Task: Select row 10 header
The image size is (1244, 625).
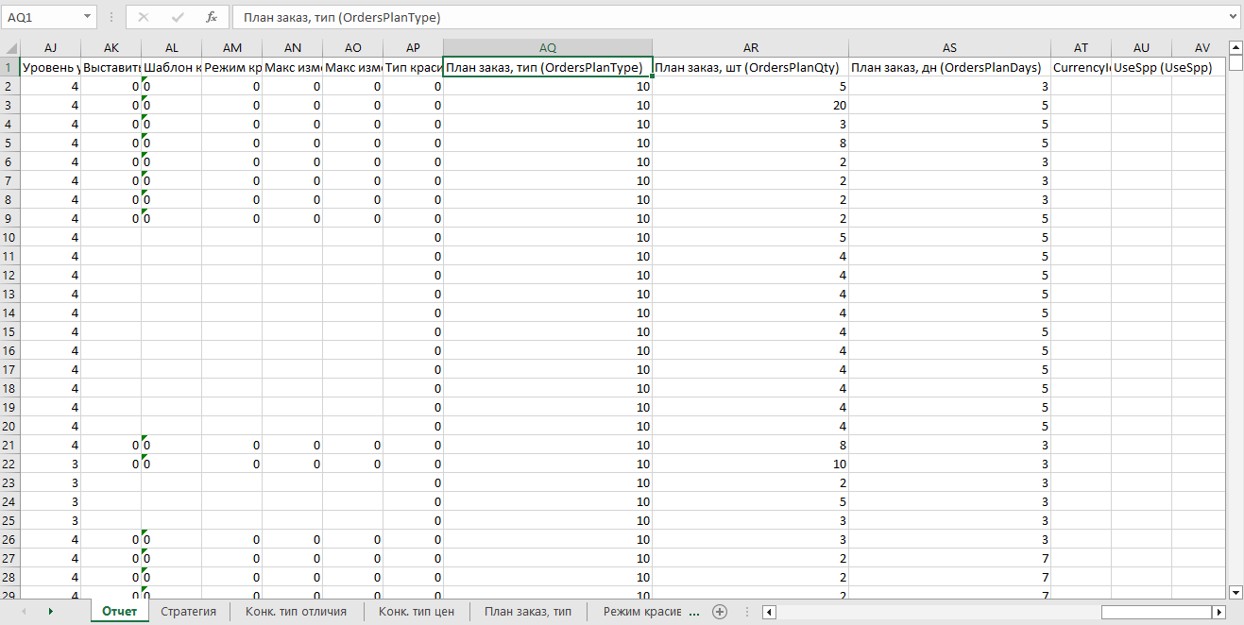Action: 10,237
